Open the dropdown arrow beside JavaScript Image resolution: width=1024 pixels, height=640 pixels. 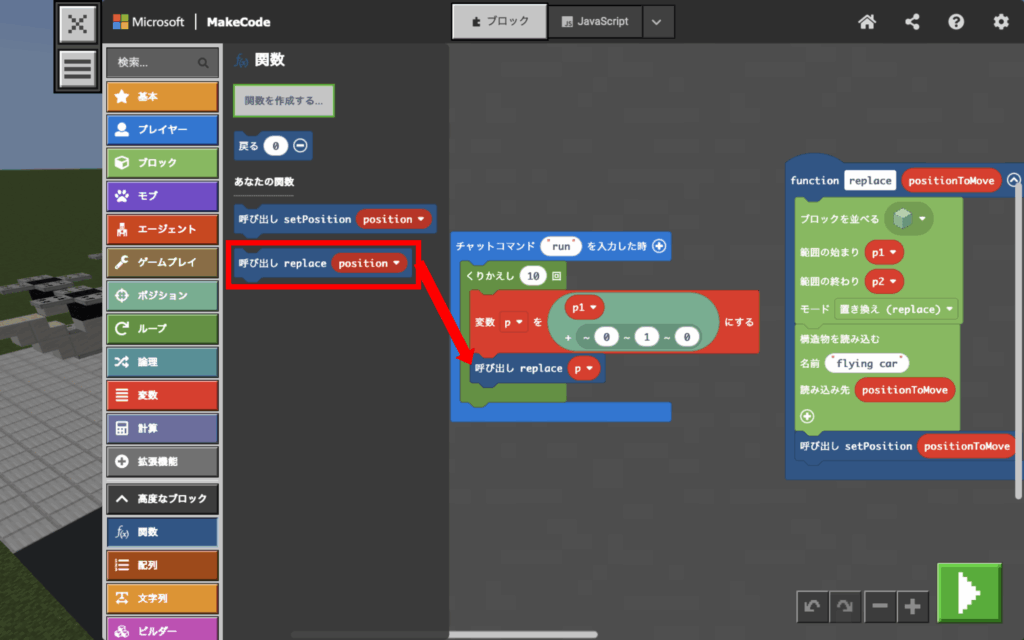[x=656, y=21]
